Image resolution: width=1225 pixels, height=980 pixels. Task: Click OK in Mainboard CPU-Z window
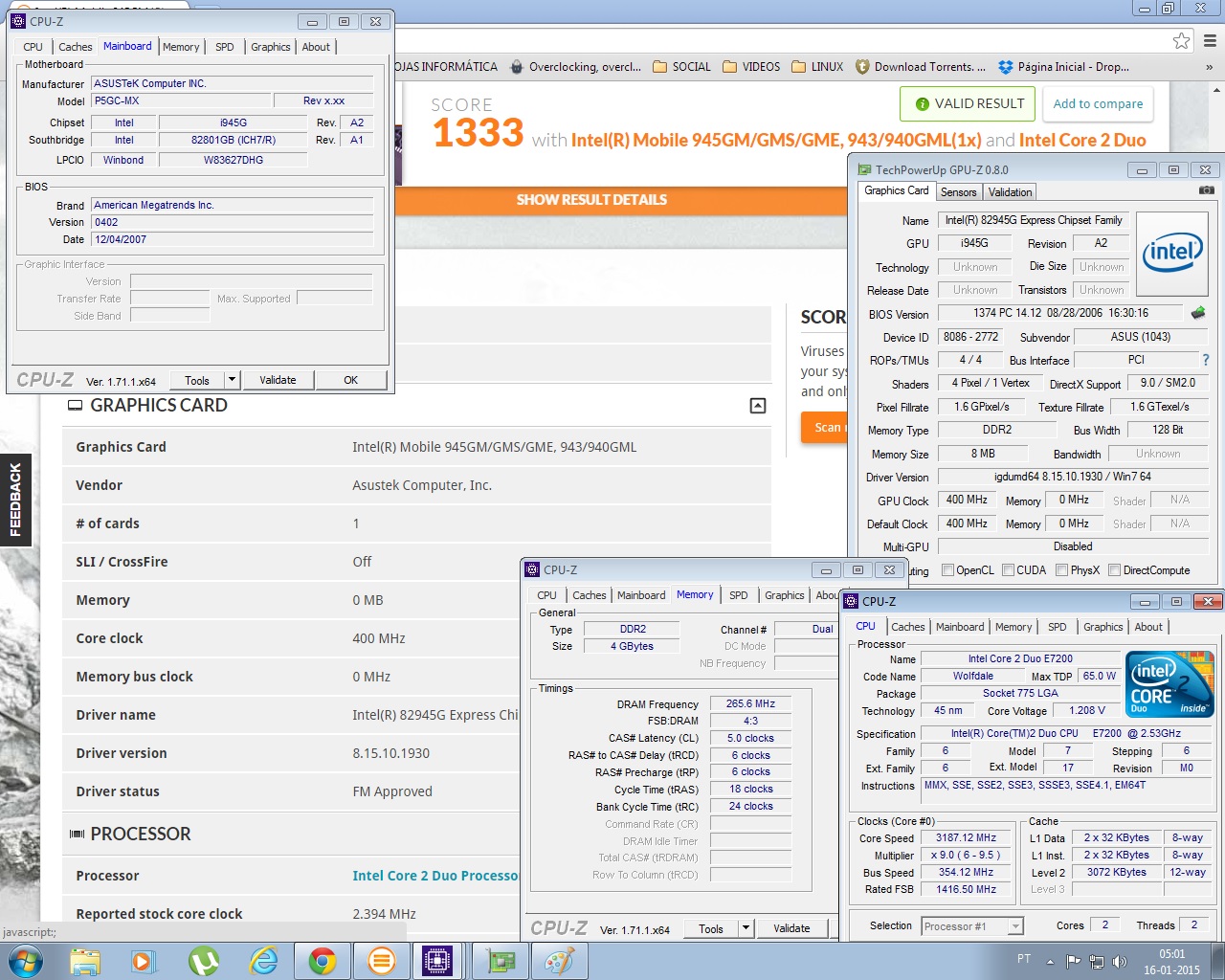point(350,380)
